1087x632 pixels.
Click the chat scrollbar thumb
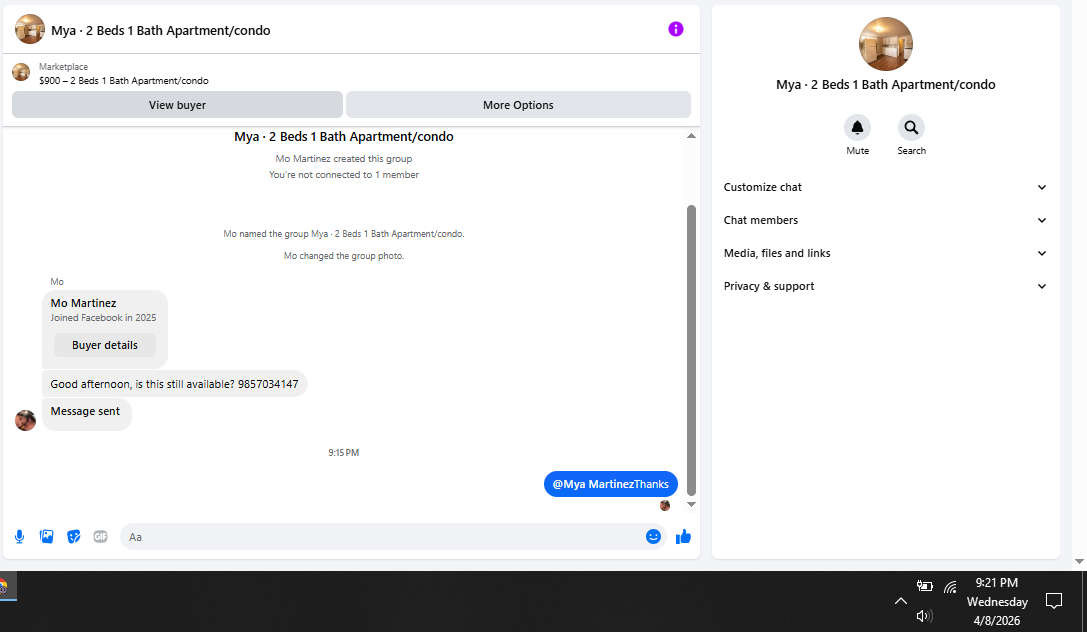click(691, 351)
